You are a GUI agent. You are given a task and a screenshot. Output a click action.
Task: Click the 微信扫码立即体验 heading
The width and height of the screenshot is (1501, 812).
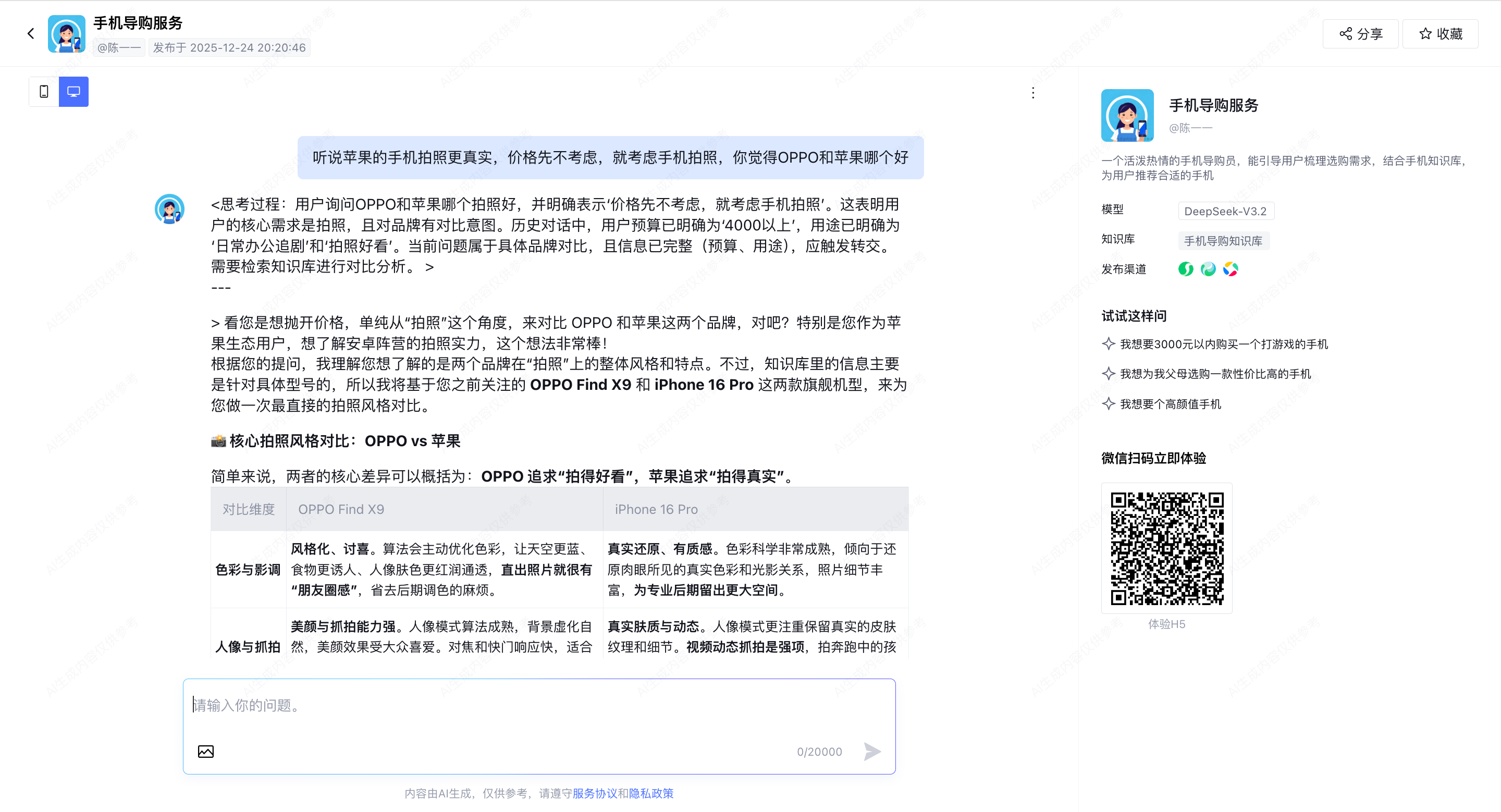pyautogui.click(x=1154, y=459)
